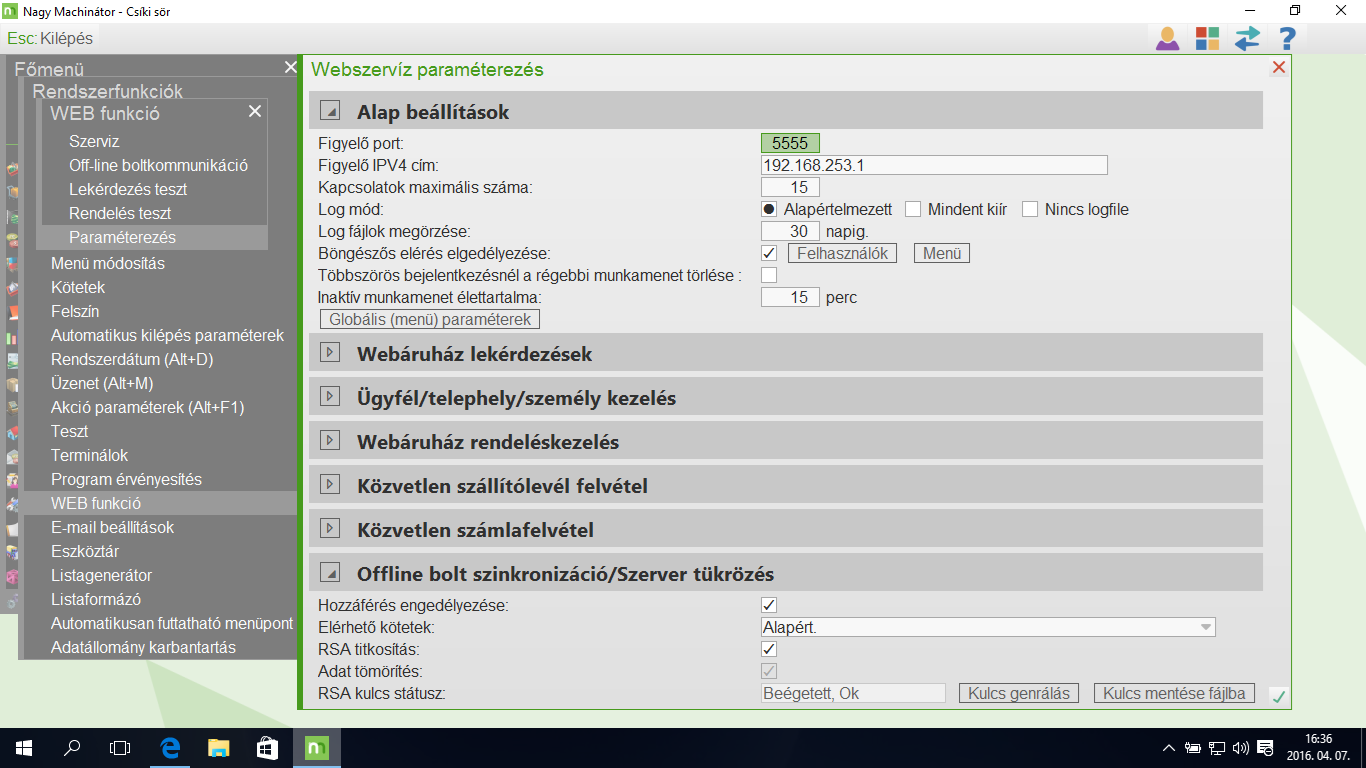Expand the Webáruház lekérdezések section
Image resolution: width=1366 pixels, height=768 pixels.
coord(330,352)
